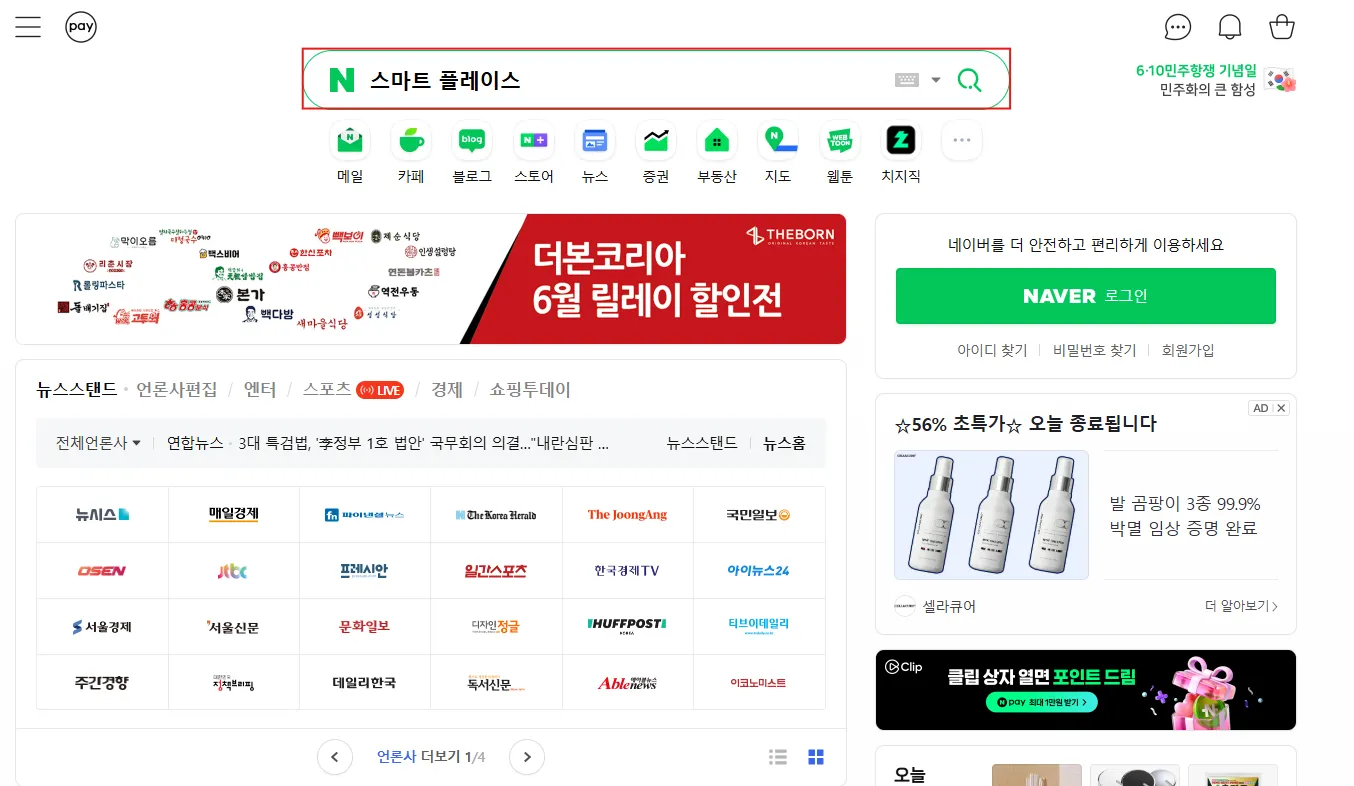
Task: Open the 주간경향 press logo
Action: [102, 683]
